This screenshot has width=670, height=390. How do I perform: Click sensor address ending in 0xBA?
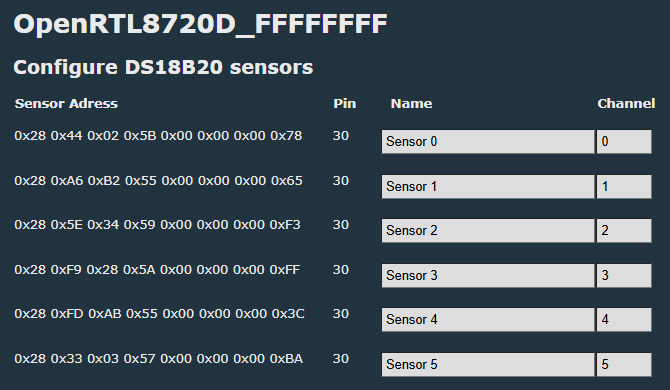pyautogui.click(x=159, y=358)
